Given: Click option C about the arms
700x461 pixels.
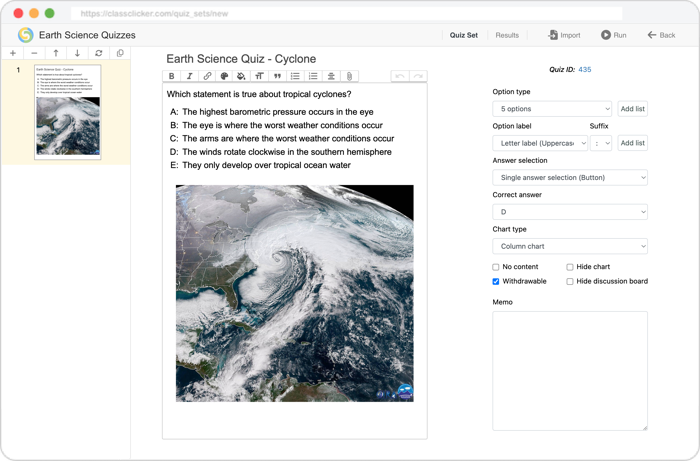Looking at the screenshot, I should point(282,139).
